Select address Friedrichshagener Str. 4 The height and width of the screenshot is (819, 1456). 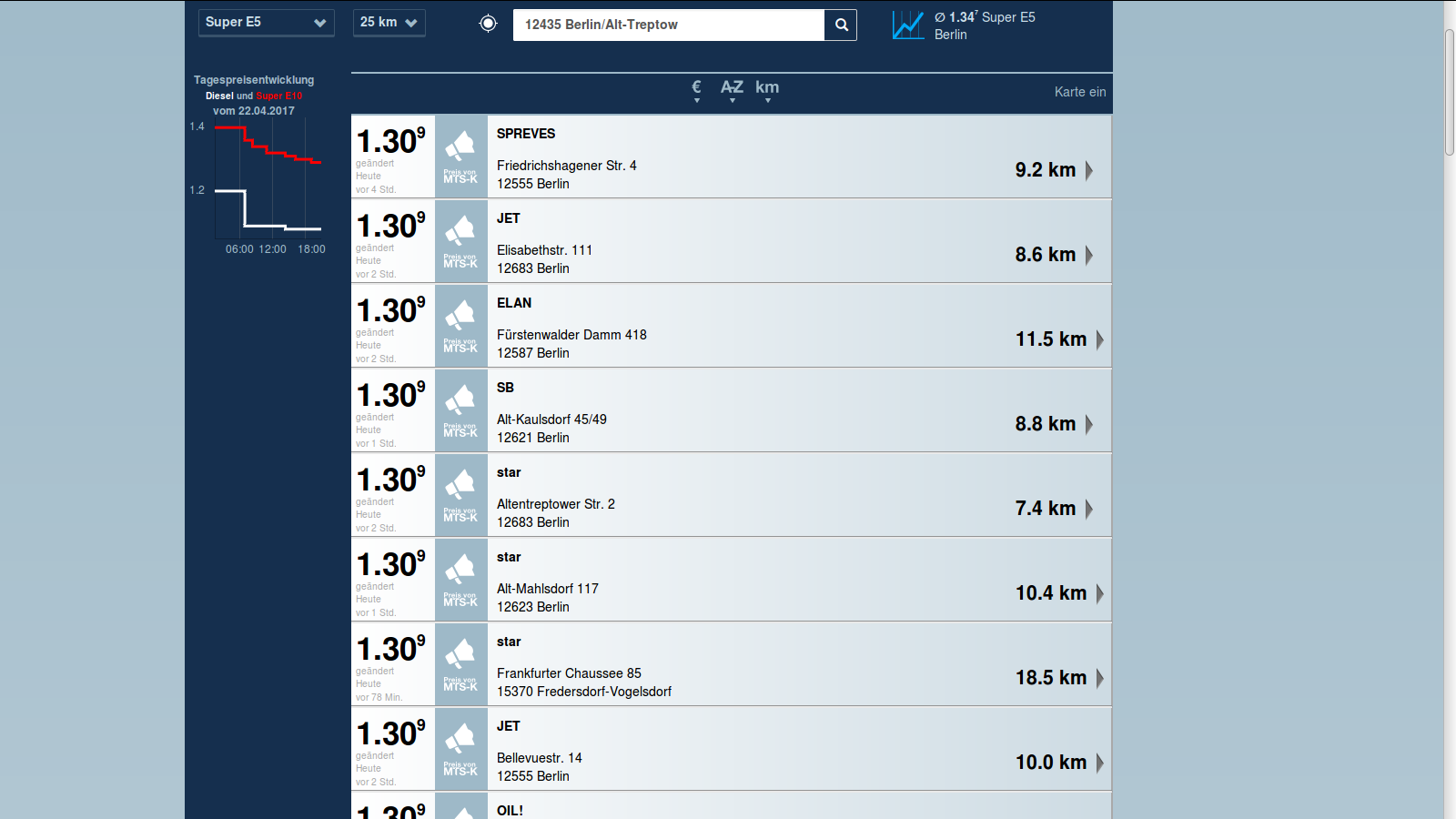pyautogui.click(x=567, y=166)
